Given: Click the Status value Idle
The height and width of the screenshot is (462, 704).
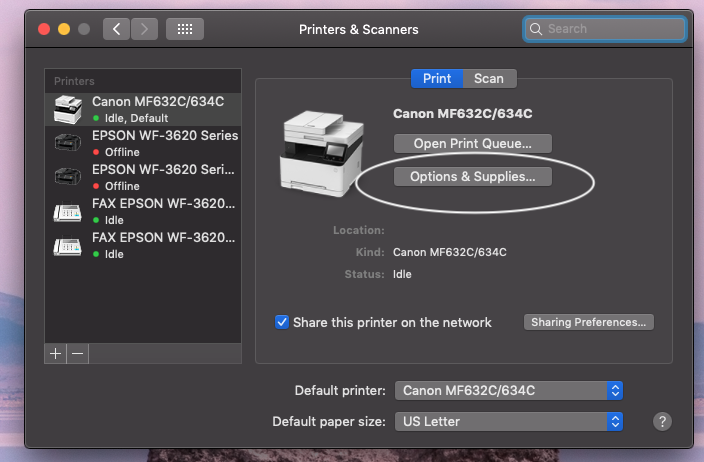Looking at the screenshot, I should click(402, 274).
